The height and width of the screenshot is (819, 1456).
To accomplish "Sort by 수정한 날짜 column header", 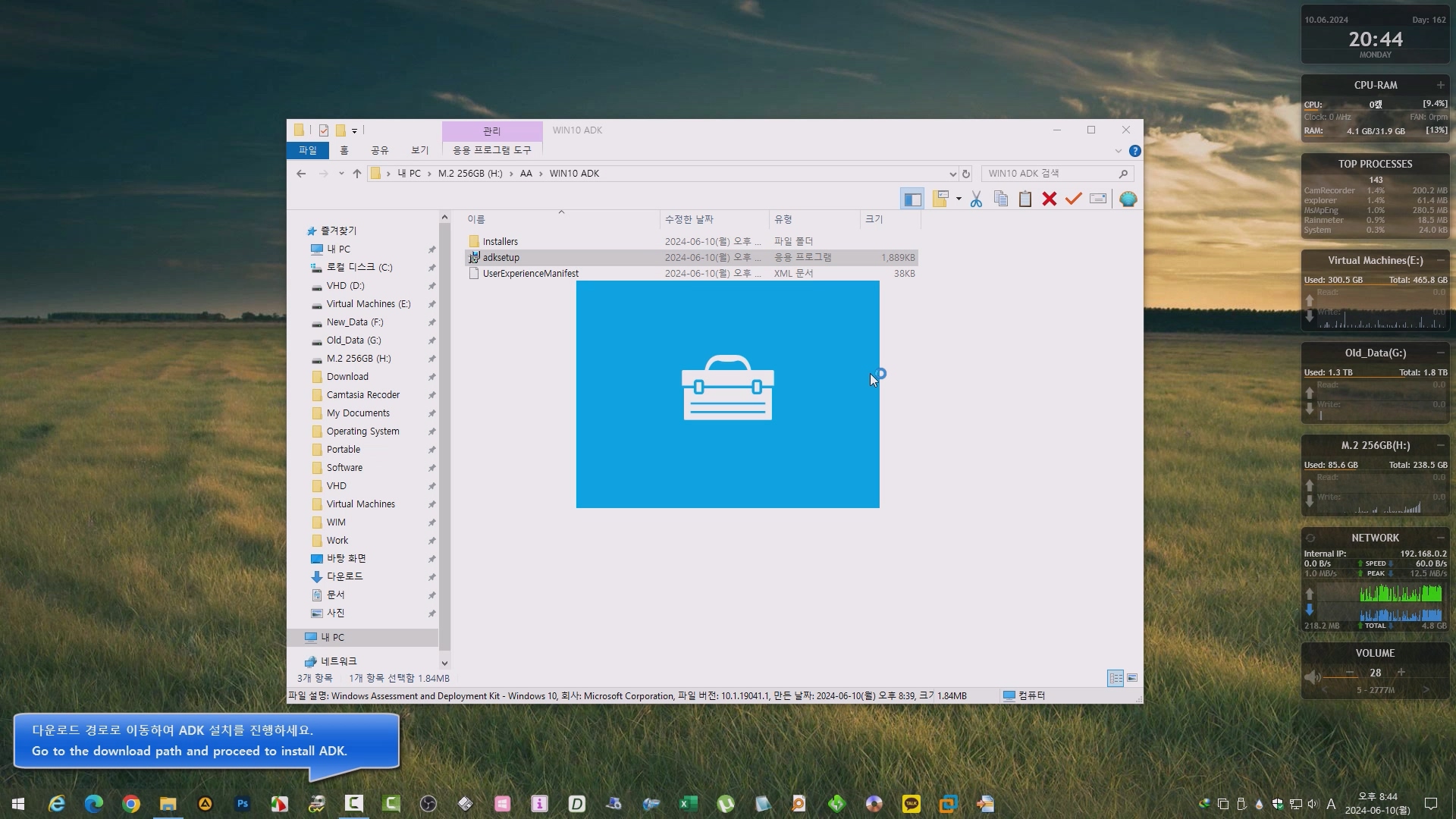I will pos(714,219).
